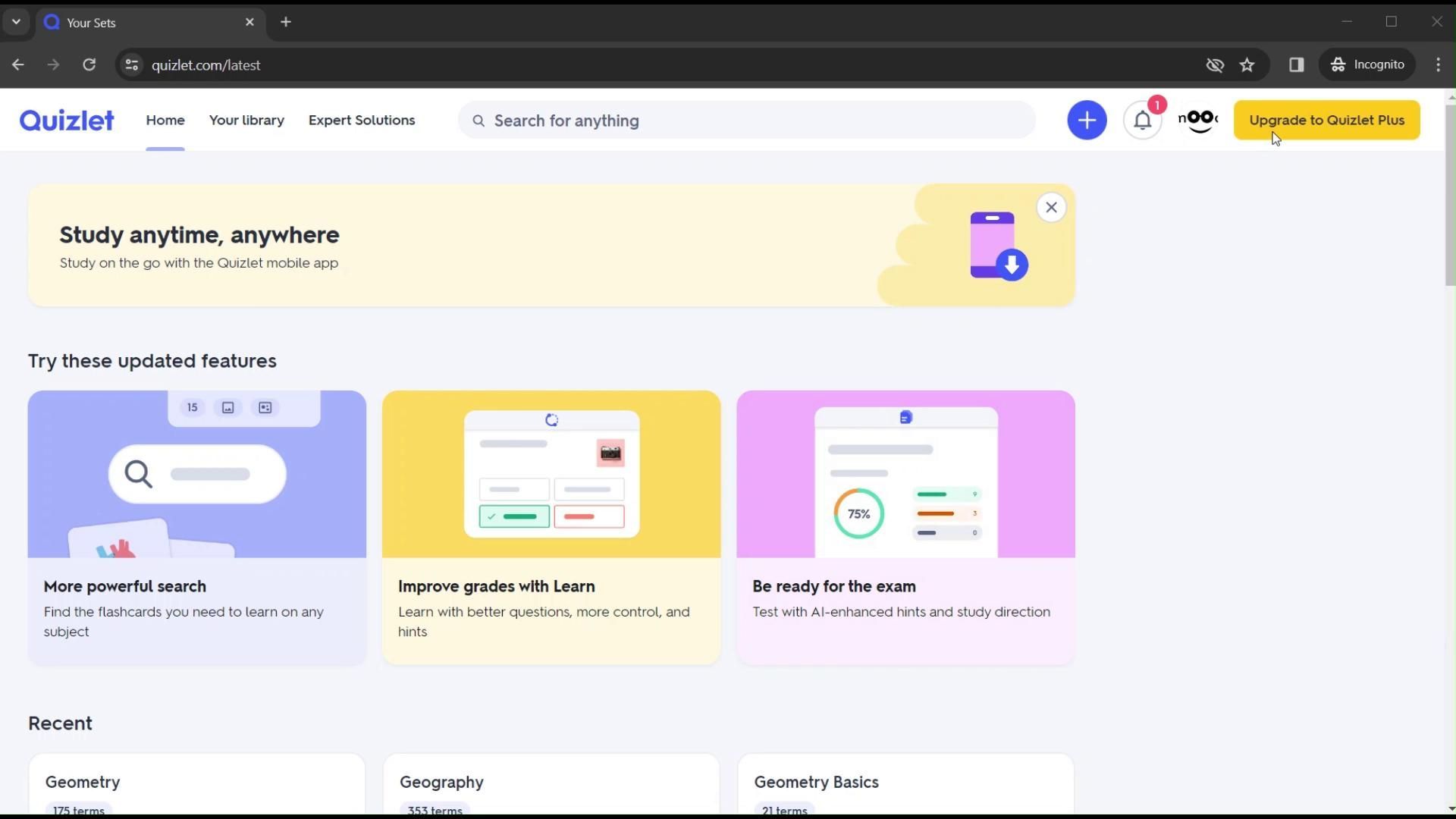Viewport: 1456px width, 819px height.
Task: Click third-party cookies blocked eye icon
Action: click(x=1215, y=65)
